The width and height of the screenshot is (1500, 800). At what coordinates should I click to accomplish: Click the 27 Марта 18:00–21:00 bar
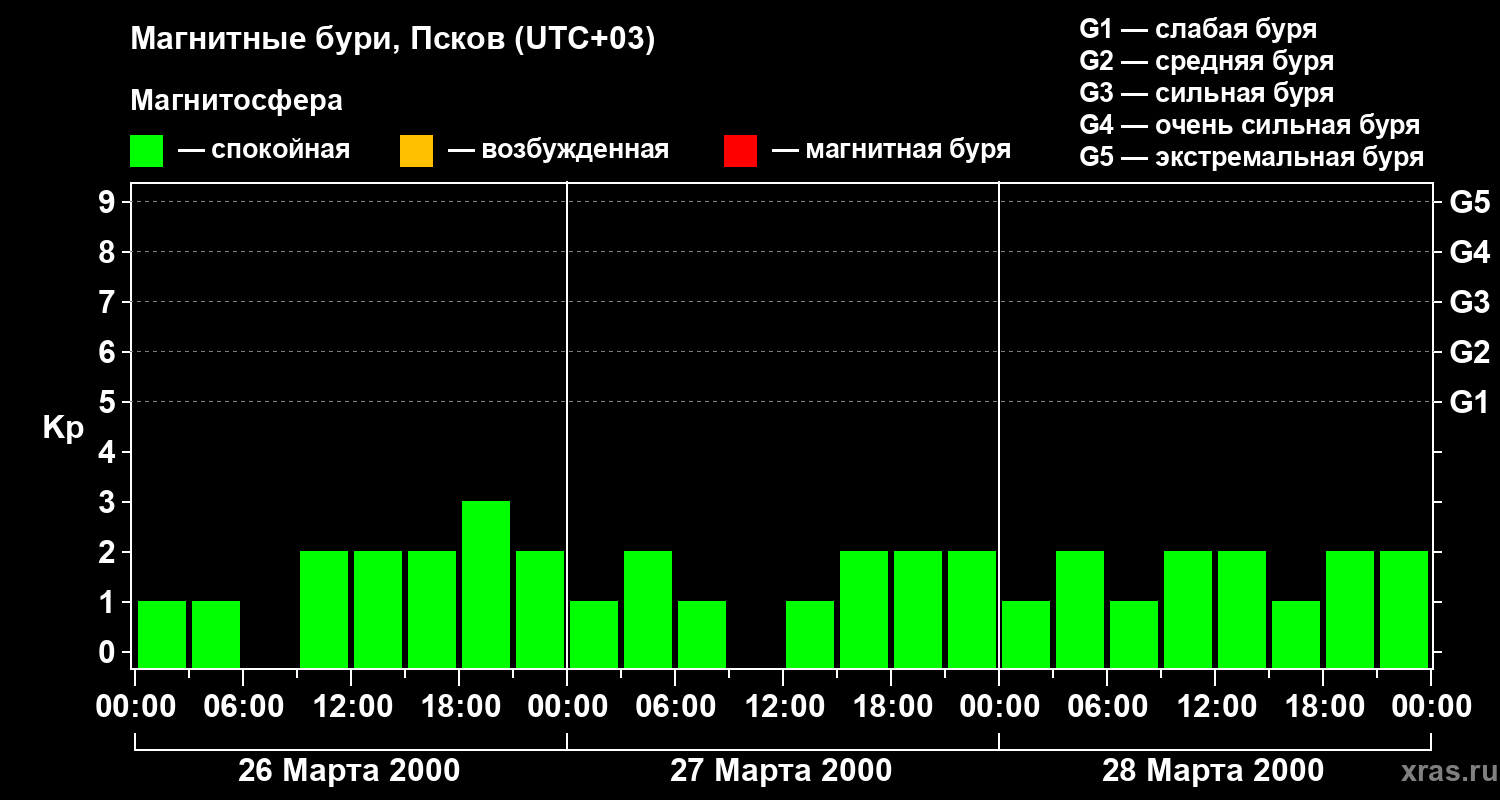[x=918, y=609]
